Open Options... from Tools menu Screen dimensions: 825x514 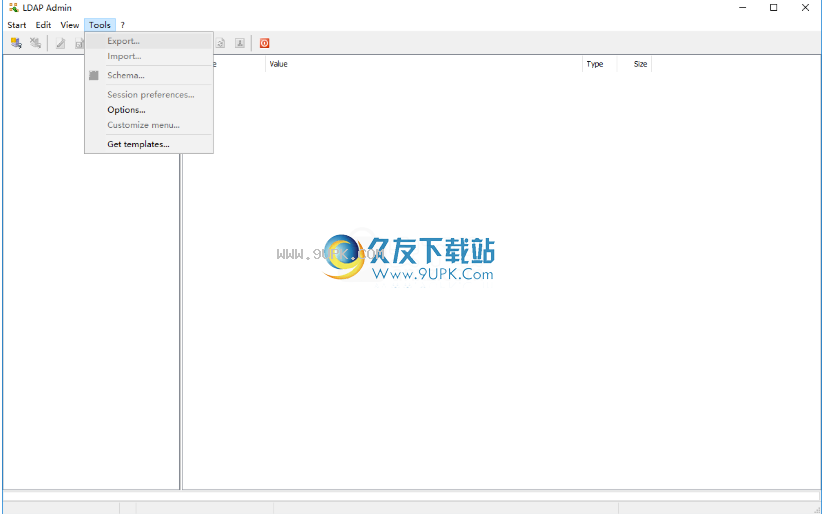[149, 110]
